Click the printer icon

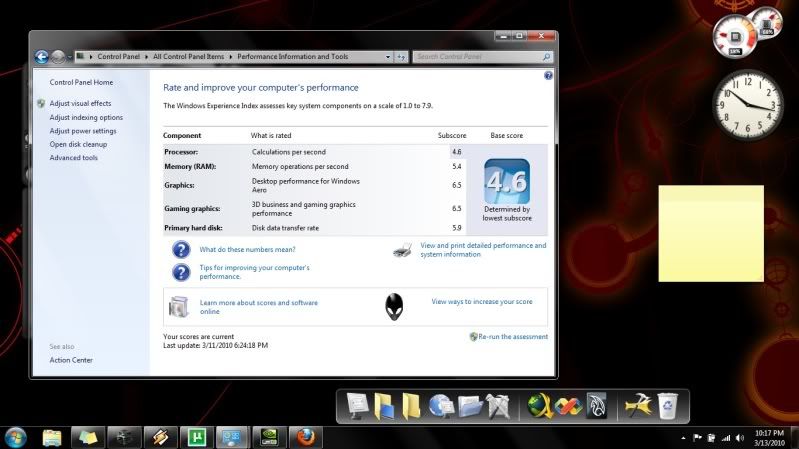tap(403, 250)
